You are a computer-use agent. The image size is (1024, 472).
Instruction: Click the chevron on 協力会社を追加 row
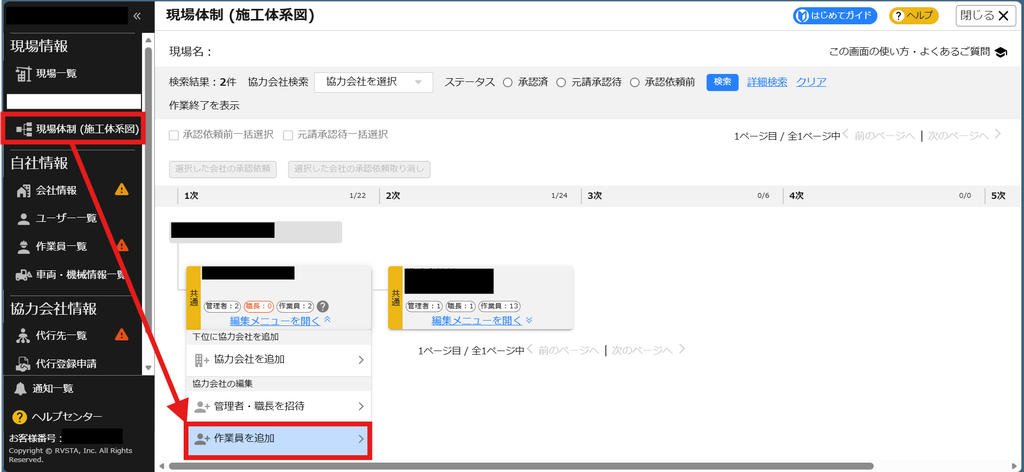tap(361, 360)
